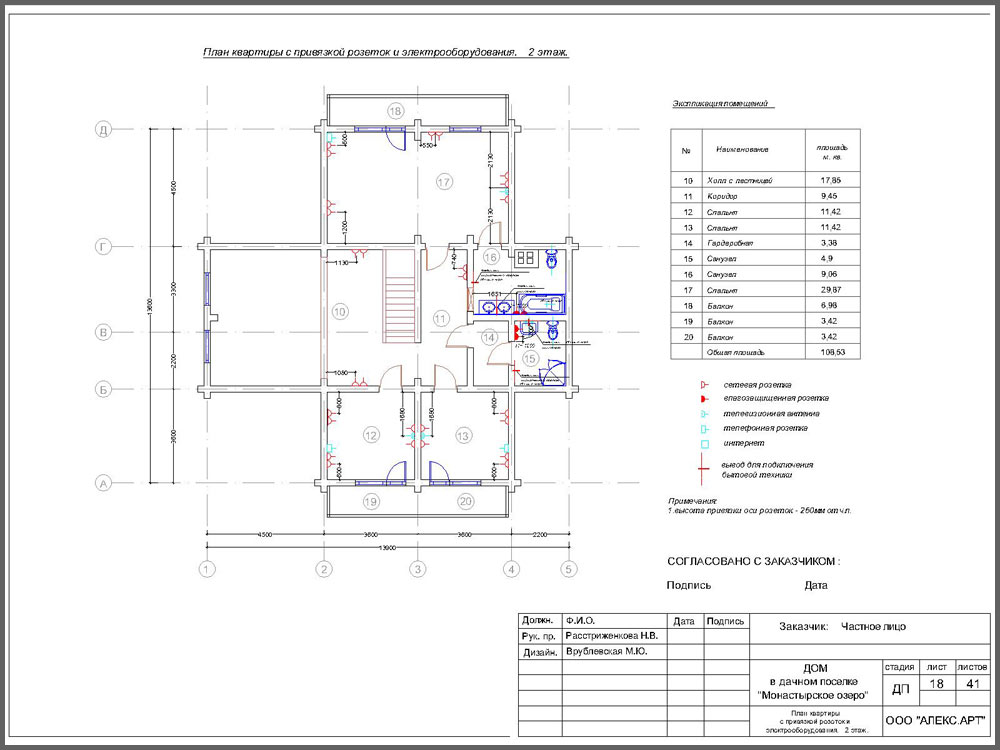Click grid axis bubble '1'
This screenshot has width=1000, height=750.
tap(207, 569)
